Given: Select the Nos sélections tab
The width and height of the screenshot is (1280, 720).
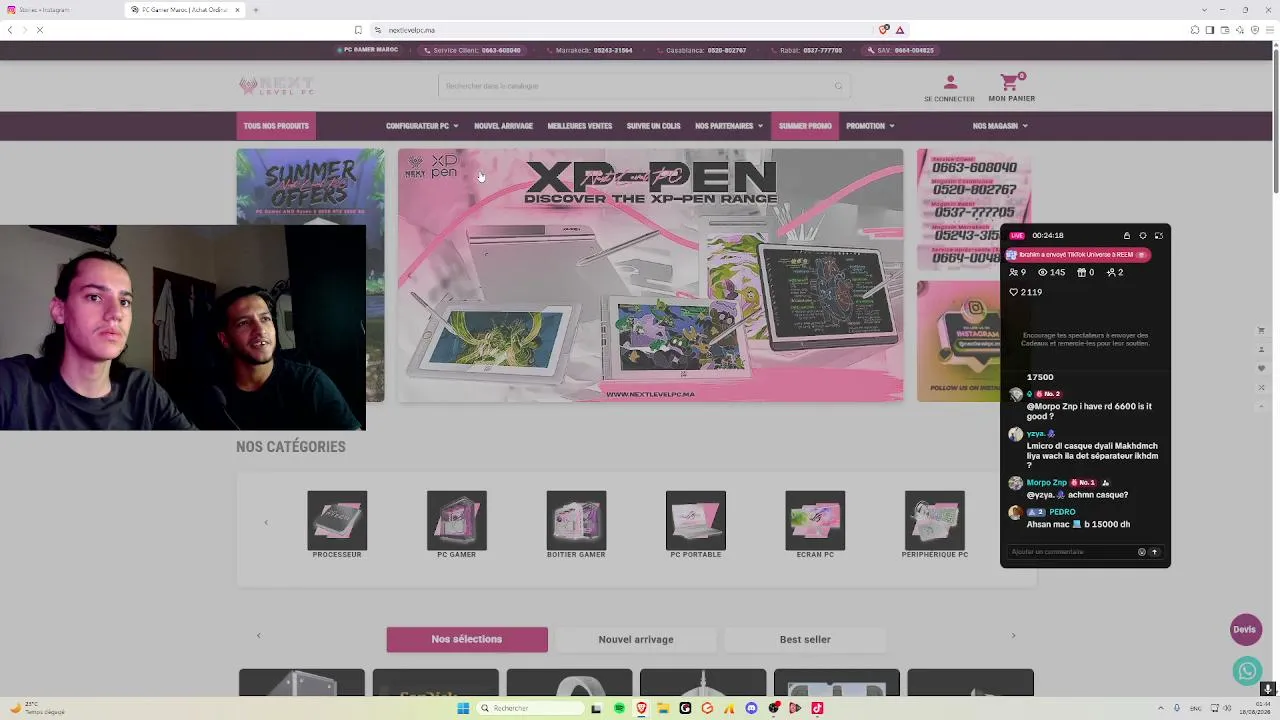Looking at the screenshot, I should [467, 639].
